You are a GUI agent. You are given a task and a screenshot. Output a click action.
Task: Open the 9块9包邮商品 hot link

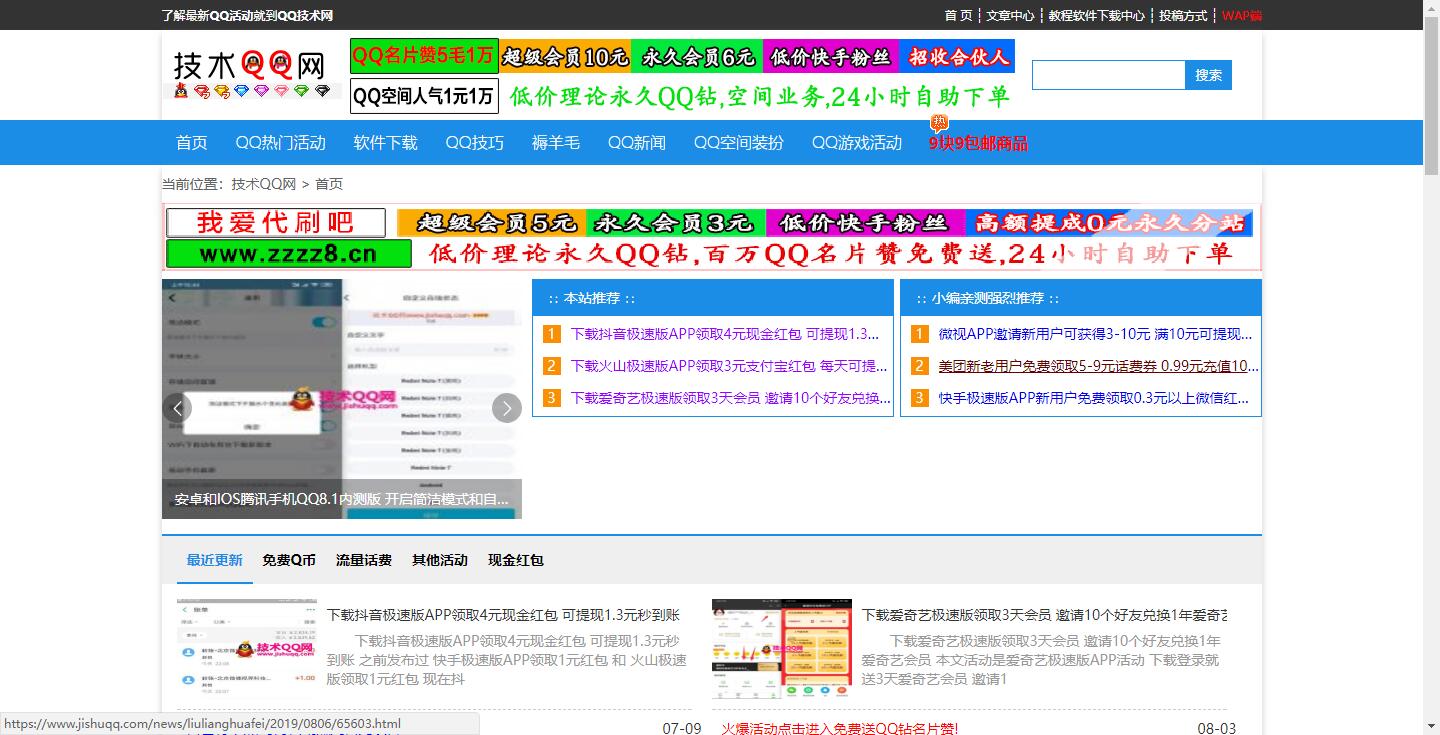(x=977, y=143)
